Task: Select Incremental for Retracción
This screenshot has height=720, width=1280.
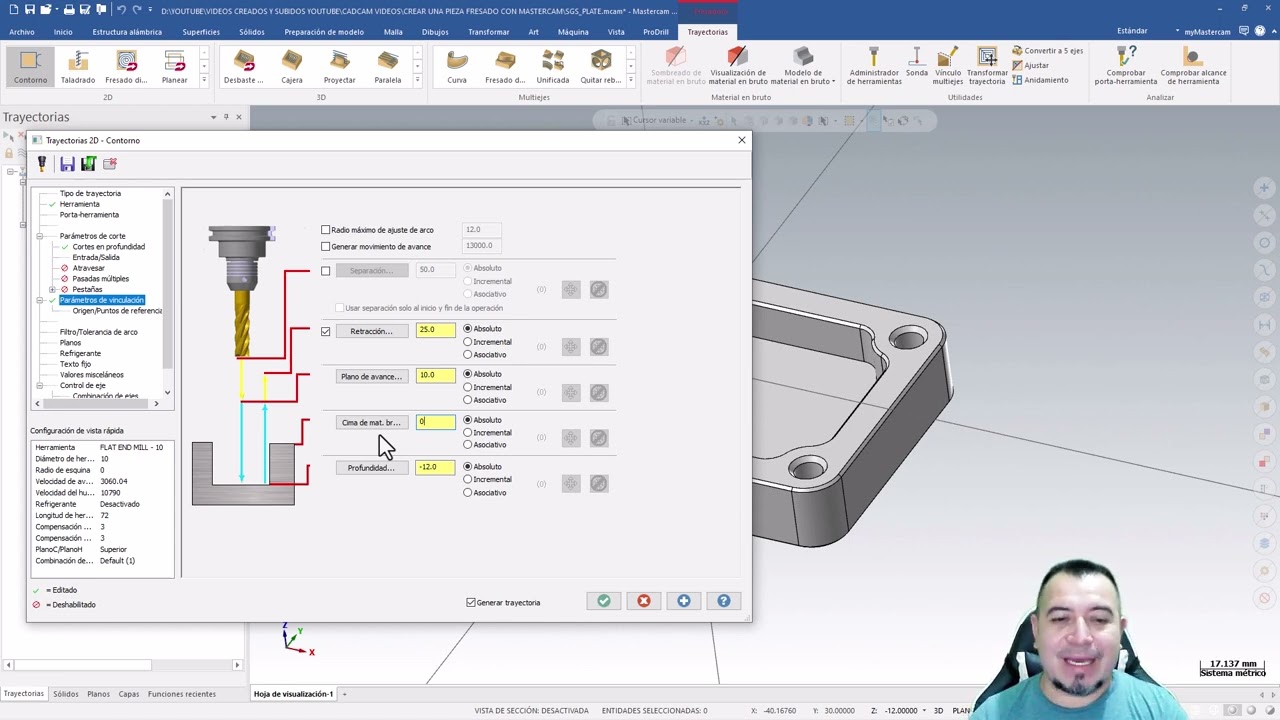Action: pos(467,342)
